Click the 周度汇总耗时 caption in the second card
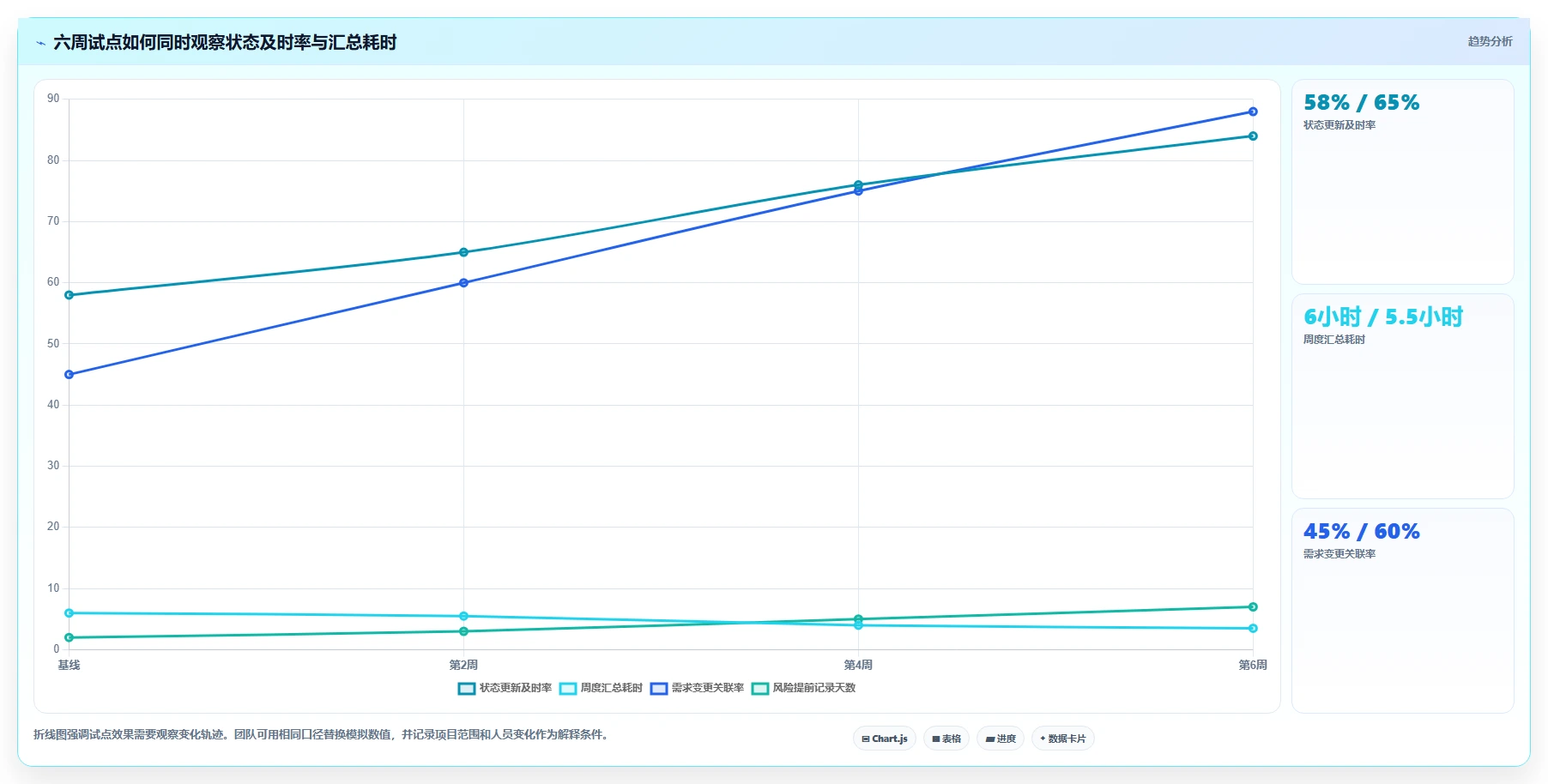The width and height of the screenshot is (1548, 784). click(x=1334, y=340)
